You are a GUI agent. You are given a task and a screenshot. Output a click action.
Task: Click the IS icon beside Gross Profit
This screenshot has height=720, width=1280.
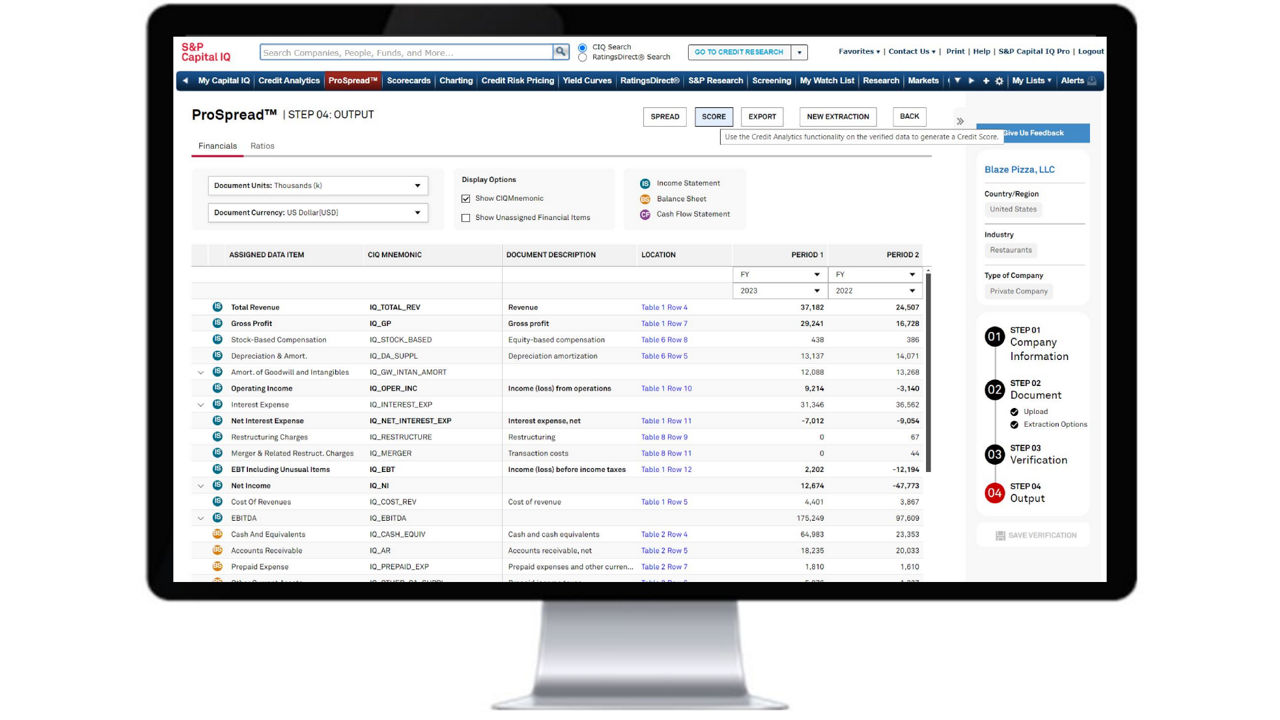[x=217, y=323]
